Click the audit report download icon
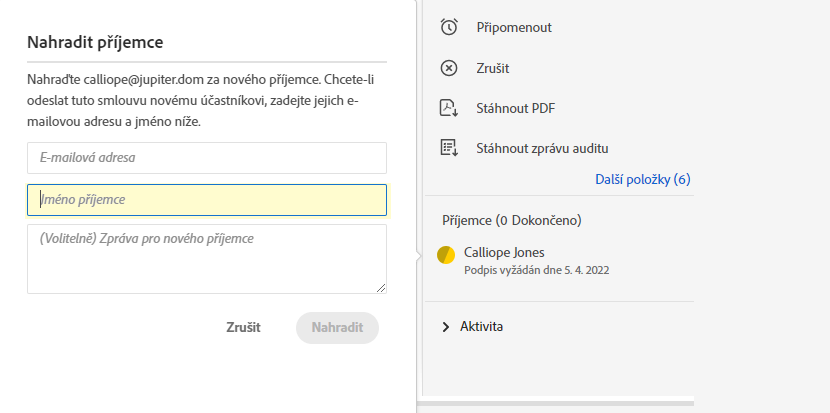 coord(449,148)
